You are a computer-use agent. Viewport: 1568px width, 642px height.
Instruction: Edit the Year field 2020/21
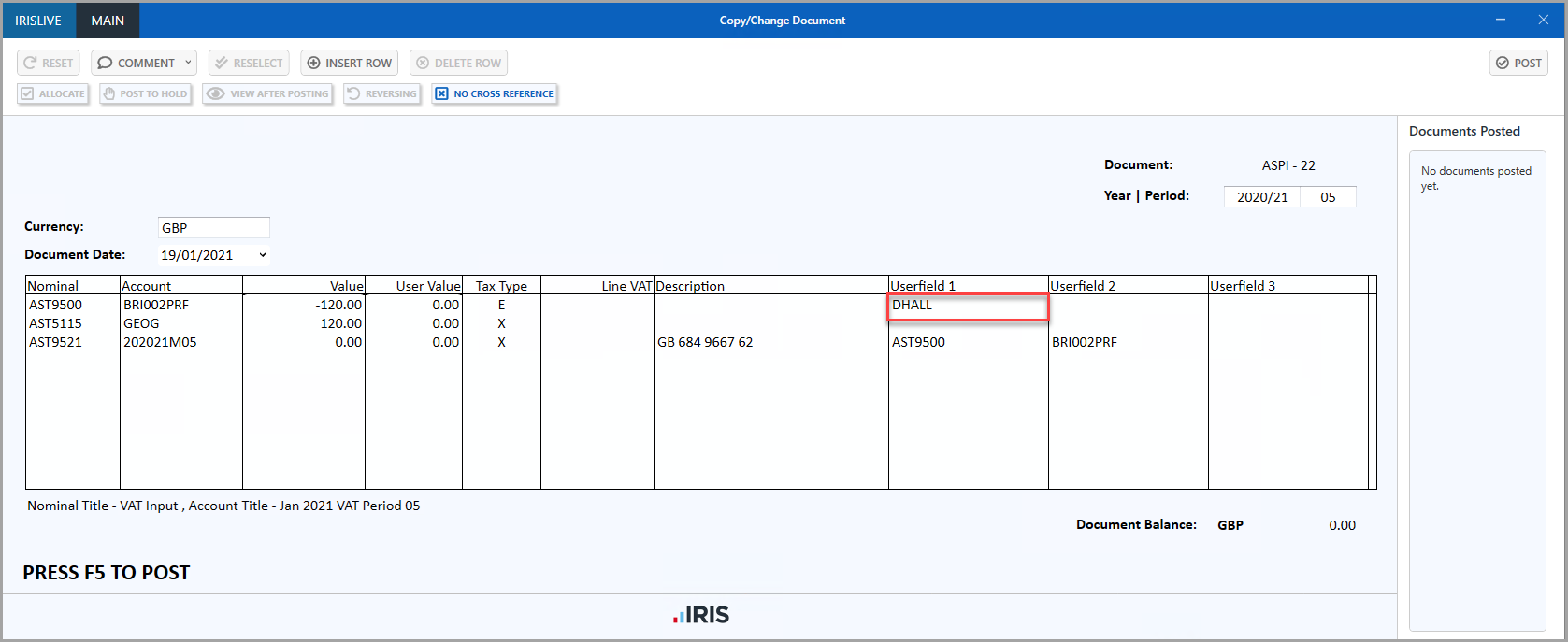1261,197
